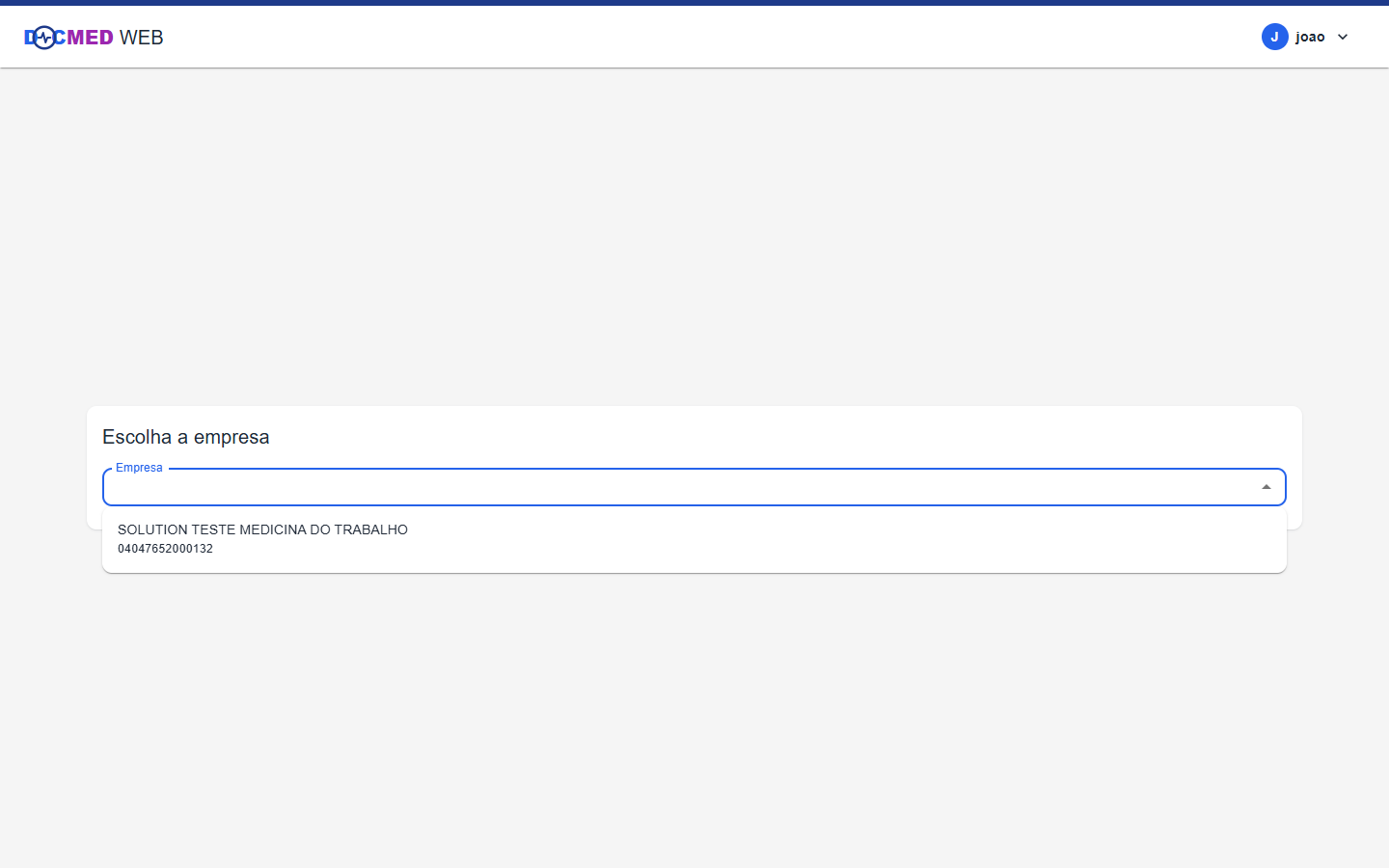Collapse the Empresa dropdown arrow
Image resolution: width=1389 pixels, height=868 pixels.
tap(1266, 487)
